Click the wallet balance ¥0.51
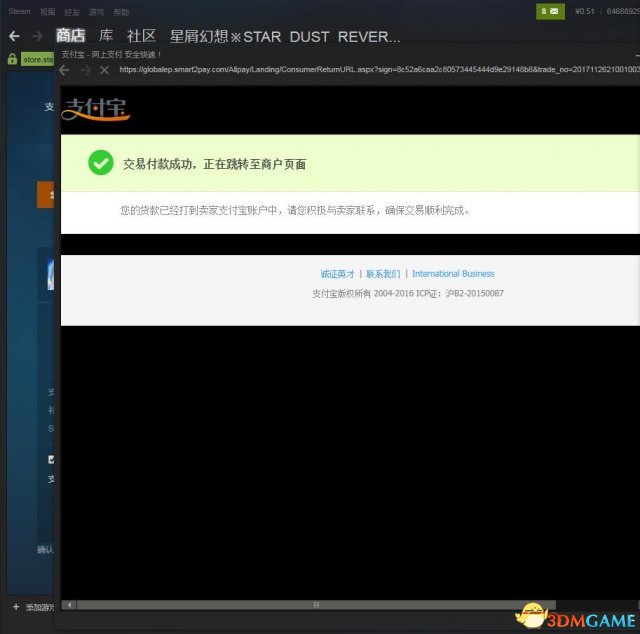Image resolution: width=640 pixels, height=634 pixels. [584, 11]
